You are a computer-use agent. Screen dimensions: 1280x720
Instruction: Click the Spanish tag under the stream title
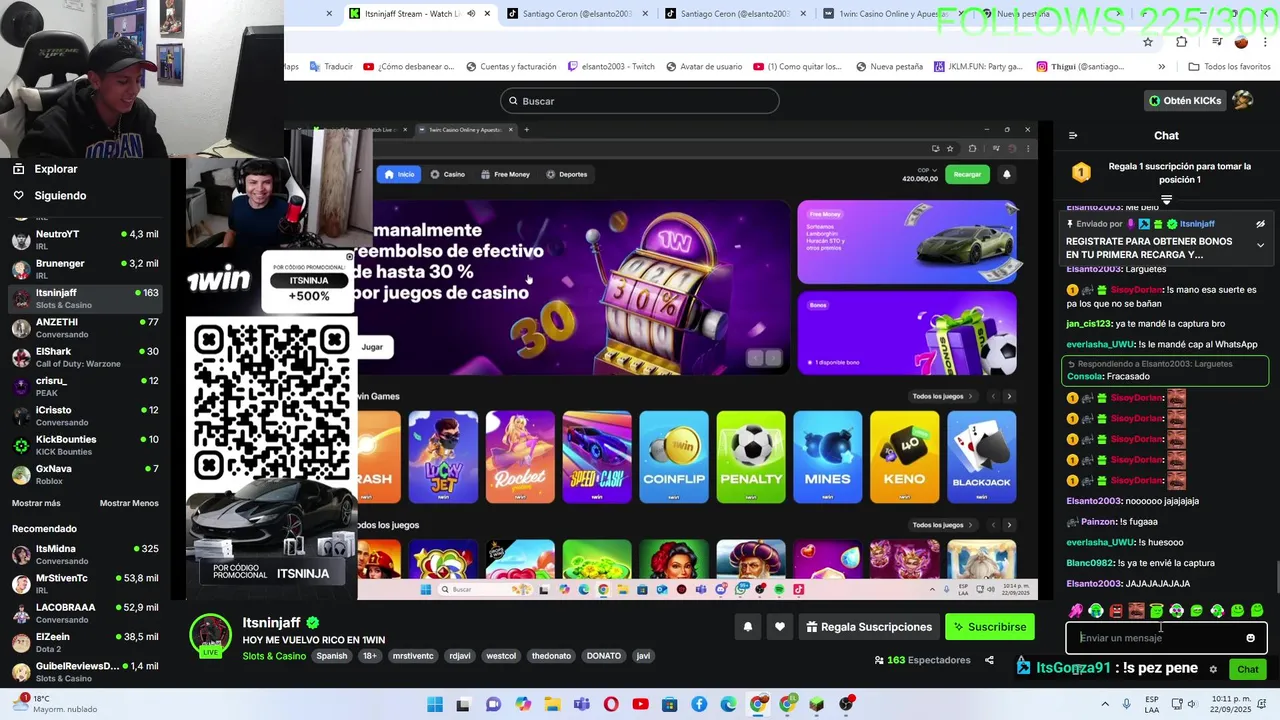(332, 656)
